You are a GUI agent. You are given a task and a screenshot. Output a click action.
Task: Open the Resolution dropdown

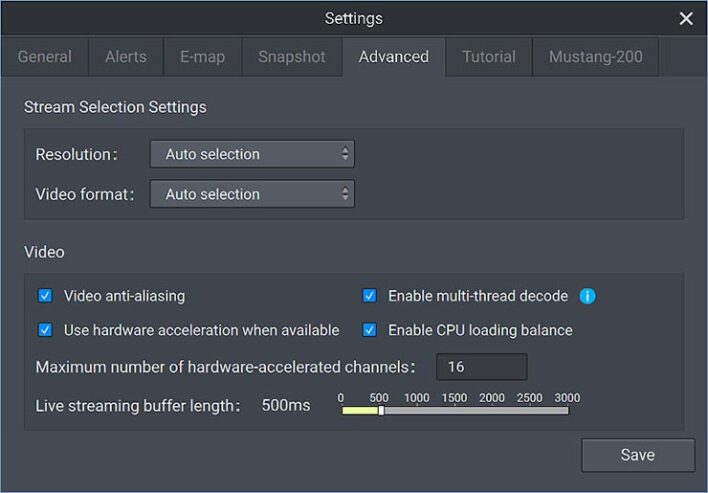252,154
